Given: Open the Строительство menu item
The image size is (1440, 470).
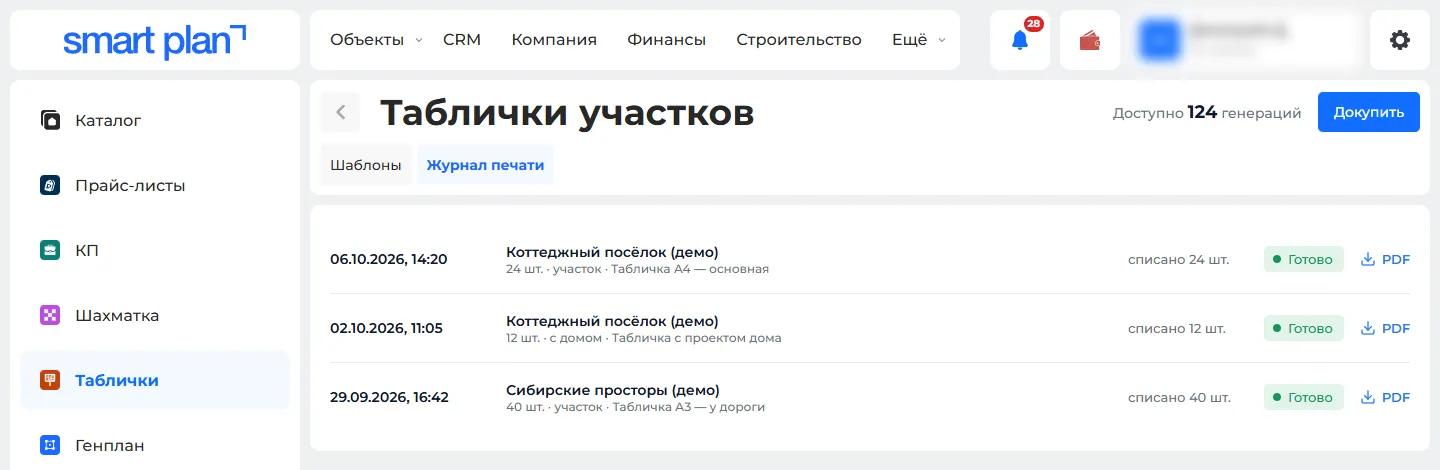Looking at the screenshot, I should [x=799, y=40].
